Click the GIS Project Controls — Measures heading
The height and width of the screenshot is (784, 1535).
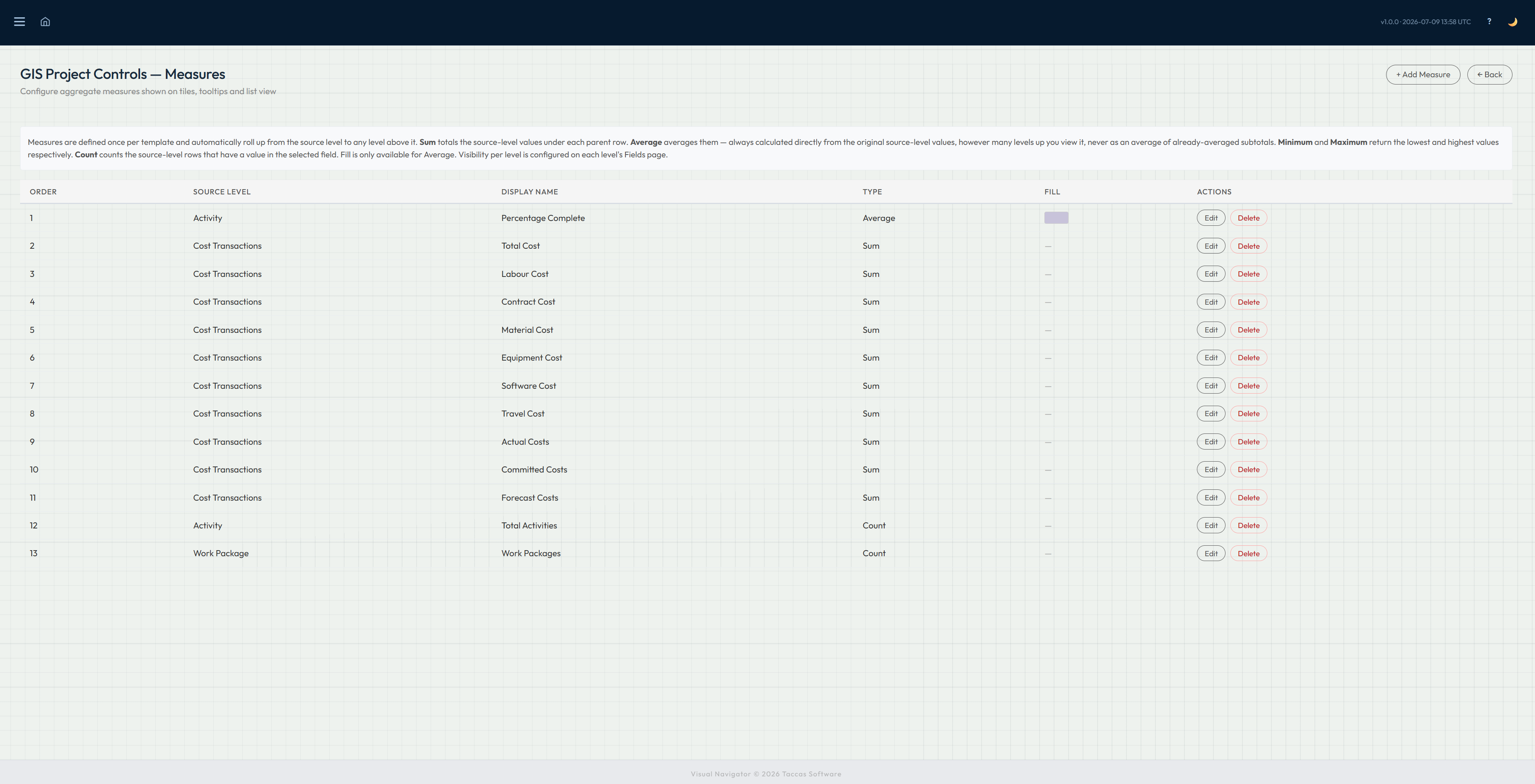[123, 74]
